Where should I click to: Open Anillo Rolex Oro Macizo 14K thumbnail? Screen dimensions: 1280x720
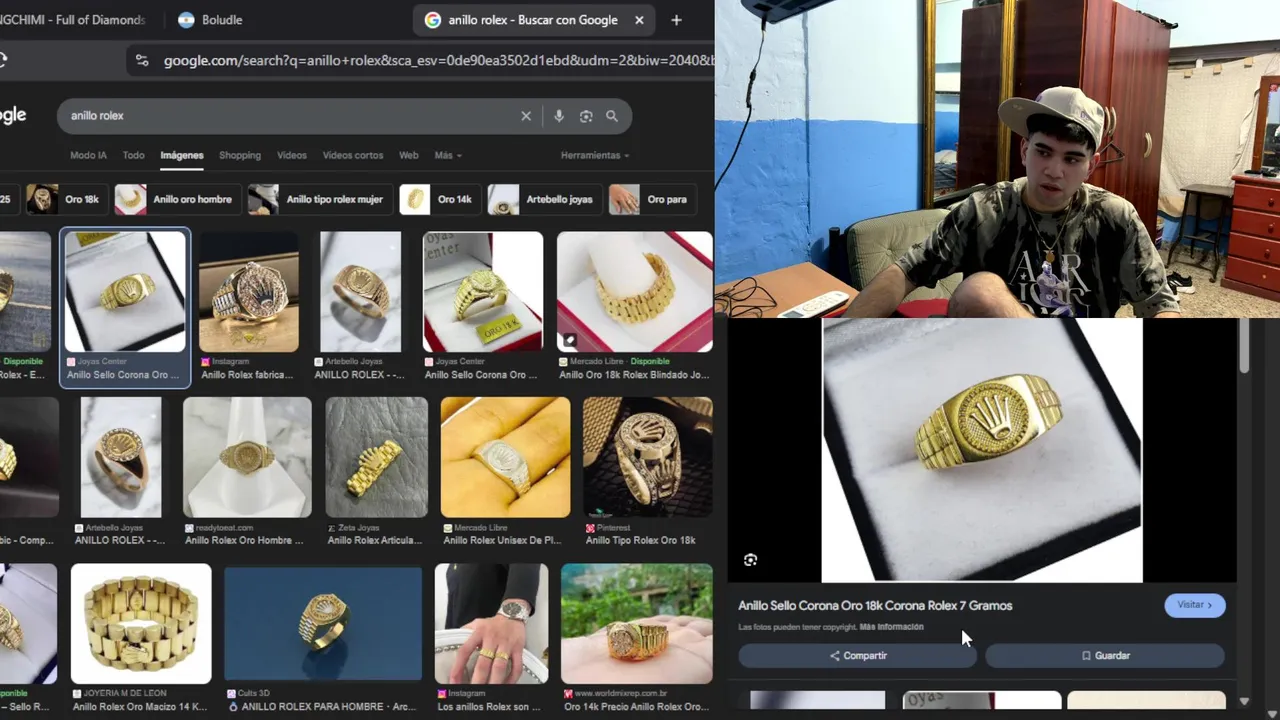pos(141,624)
